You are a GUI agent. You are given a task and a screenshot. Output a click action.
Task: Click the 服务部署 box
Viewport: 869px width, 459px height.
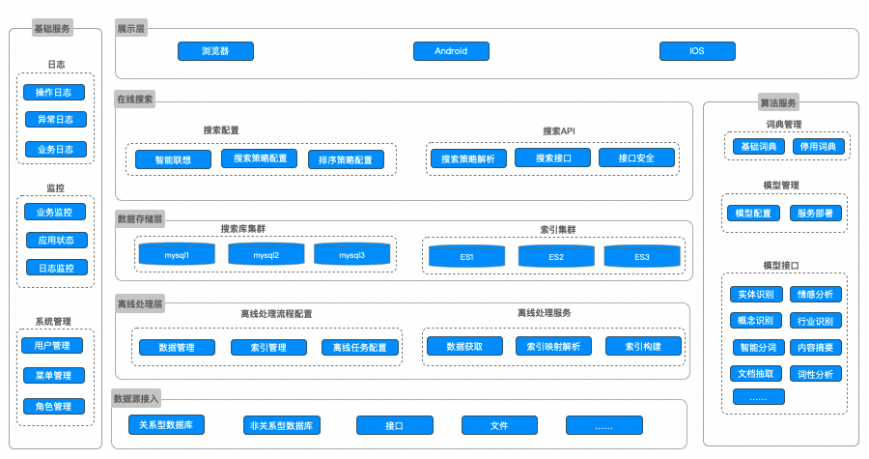[x=816, y=213]
